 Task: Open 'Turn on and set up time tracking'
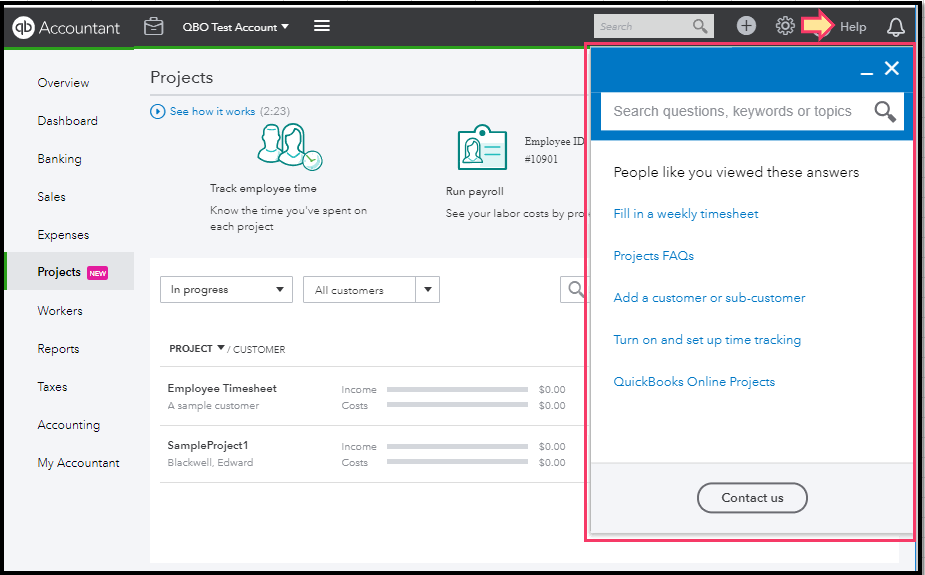[707, 340]
